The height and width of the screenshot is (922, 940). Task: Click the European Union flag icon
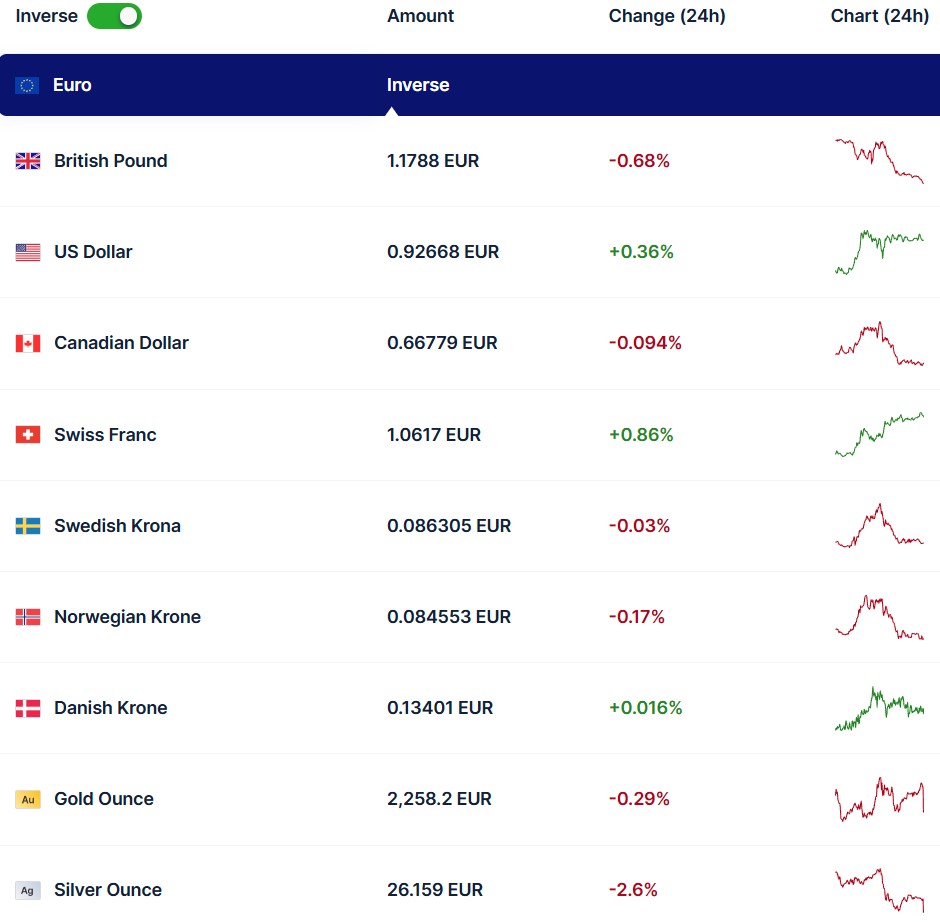(x=27, y=85)
